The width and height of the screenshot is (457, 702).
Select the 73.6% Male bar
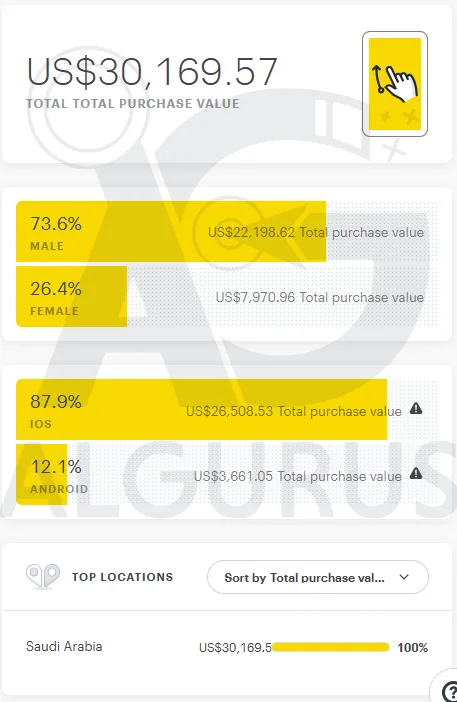[x=171, y=231]
